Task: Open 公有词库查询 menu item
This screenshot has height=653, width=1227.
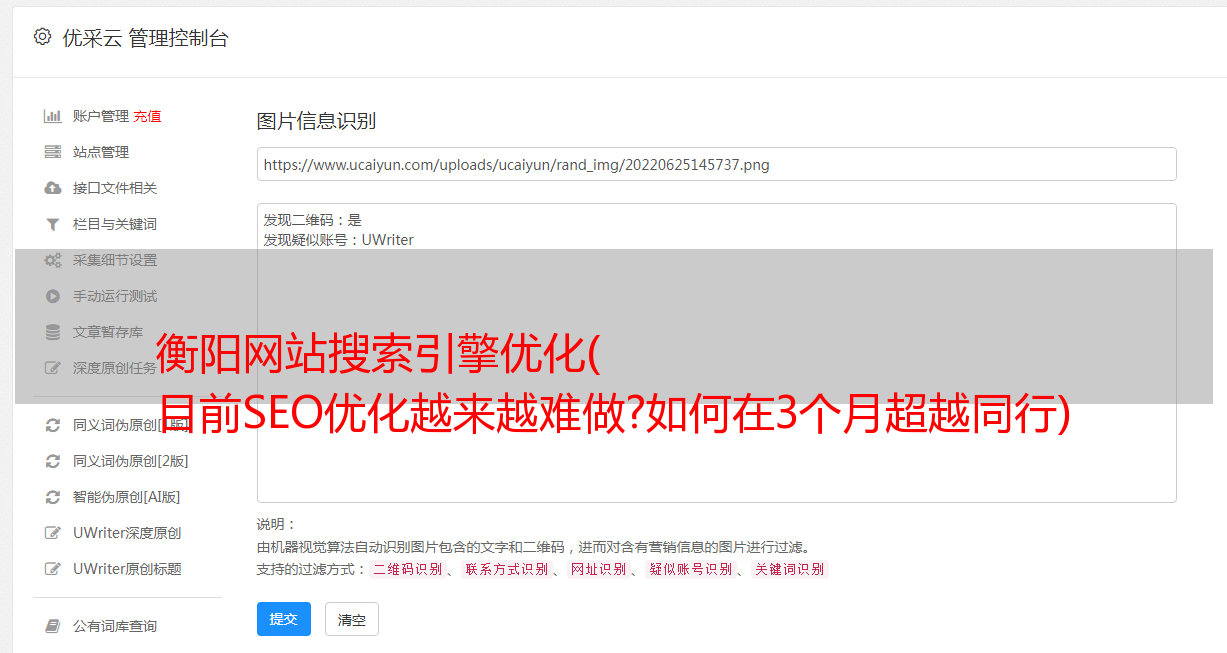Action: point(115,626)
